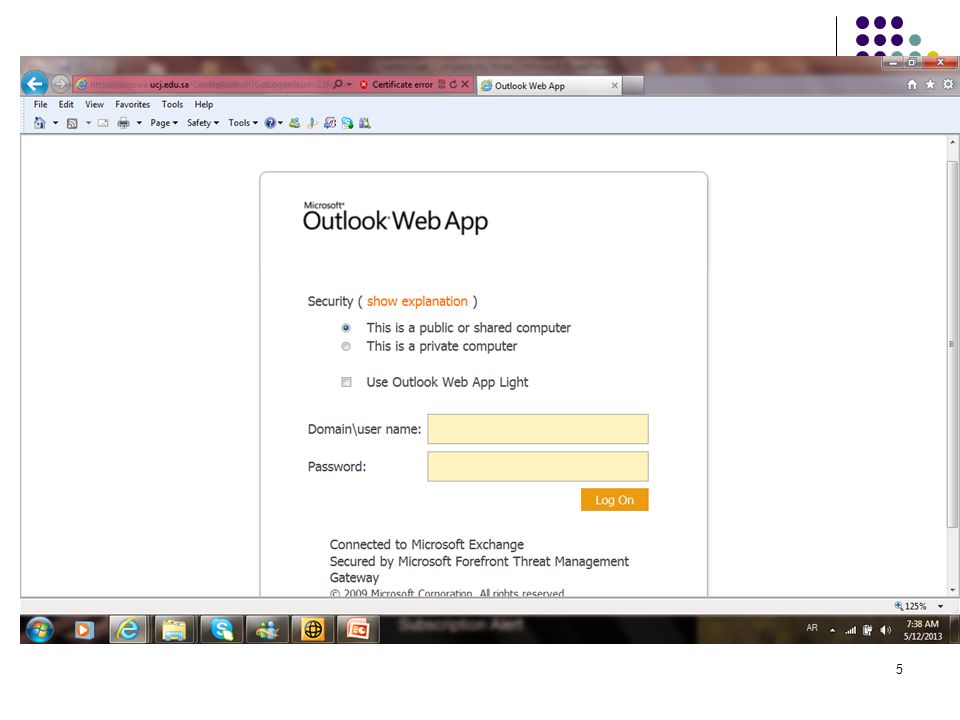Click the scrollbar down arrow
The width and height of the screenshot is (960, 720).
(952, 591)
